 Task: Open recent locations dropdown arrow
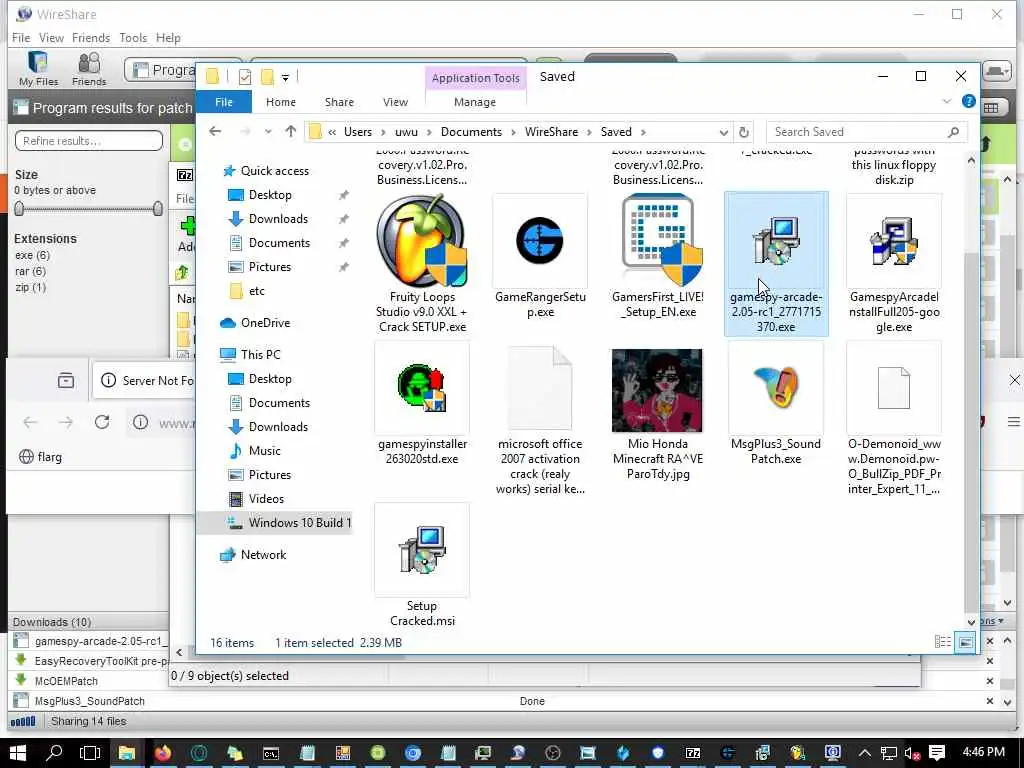(268, 132)
